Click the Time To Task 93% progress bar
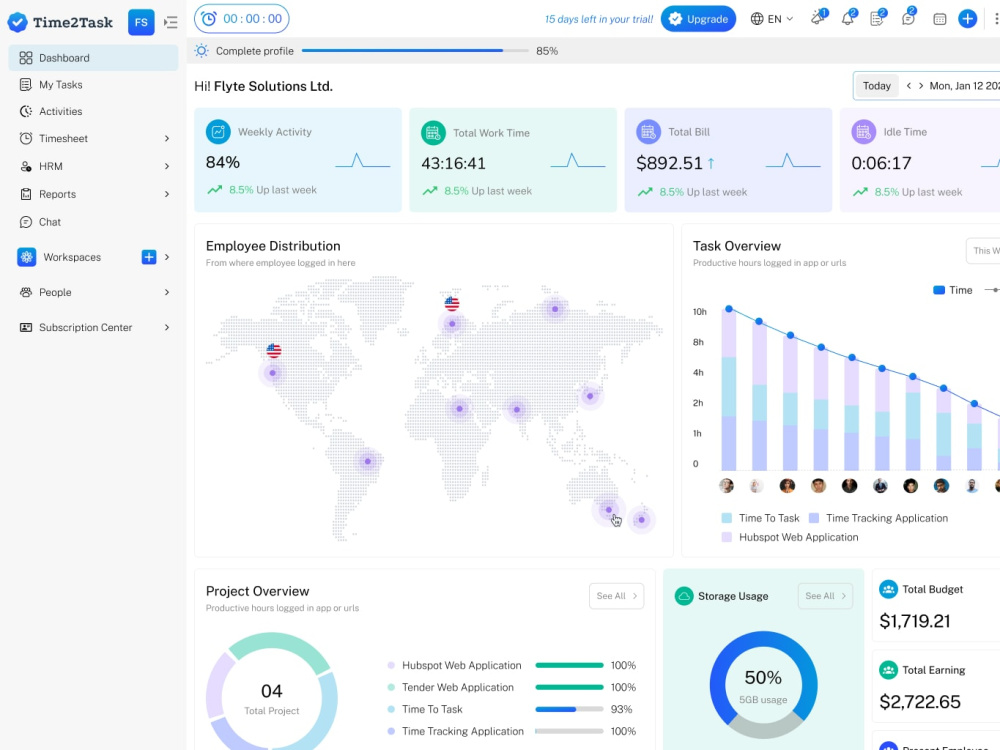 [x=569, y=709]
